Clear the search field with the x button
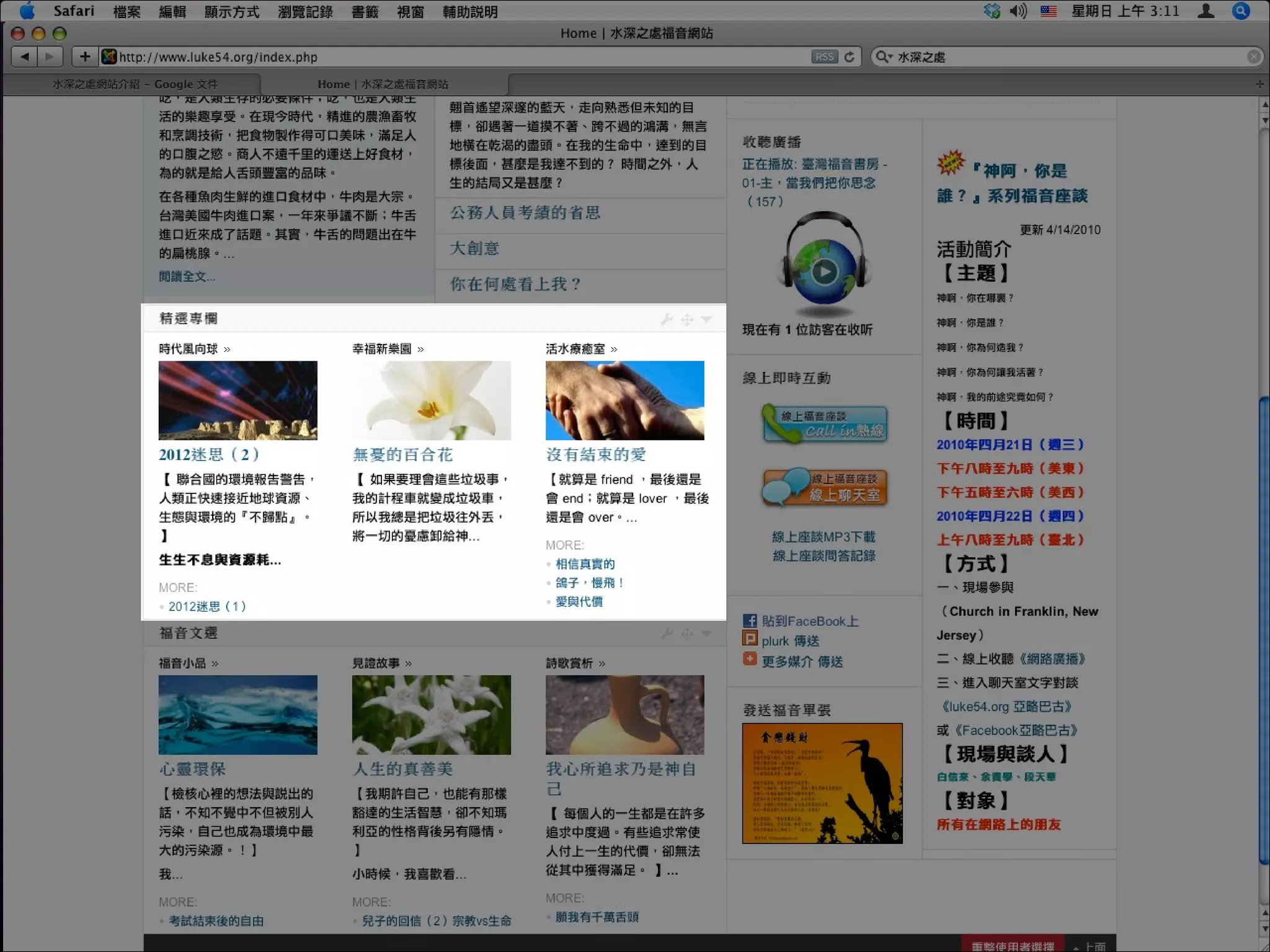This screenshot has height=952, width=1270. 1253,57
